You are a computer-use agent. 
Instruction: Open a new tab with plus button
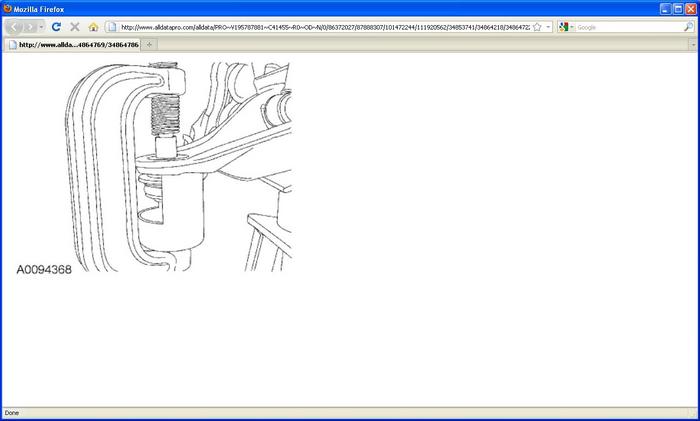pyautogui.click(x=149, y=45)
